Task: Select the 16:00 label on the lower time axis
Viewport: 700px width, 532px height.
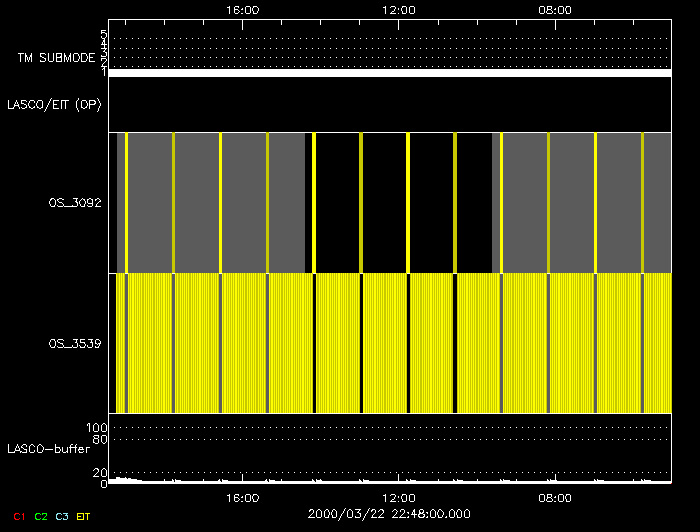Action: click(x=242, y=498)
